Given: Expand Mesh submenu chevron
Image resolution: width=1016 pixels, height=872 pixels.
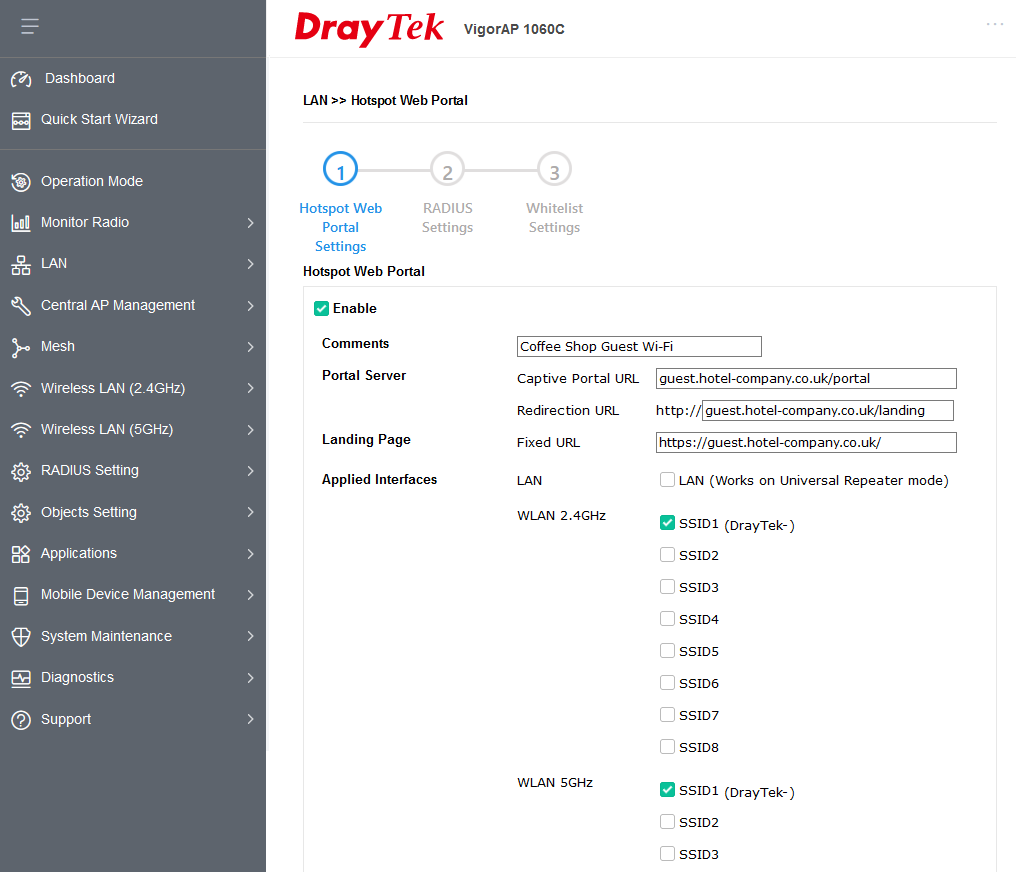Looking at the screenshot, I should [x=250, y=347].
